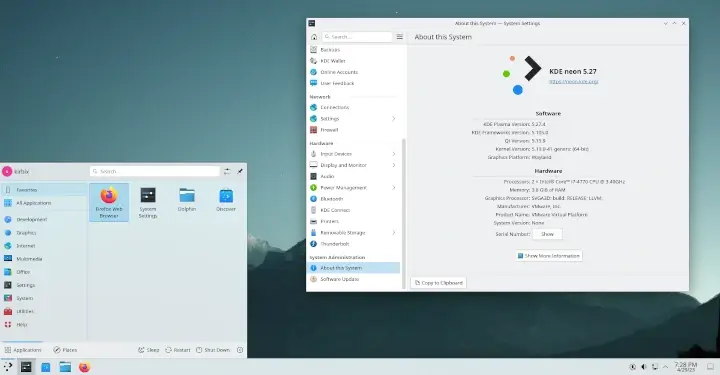Choose Internet category in application launcher
The width and height of the screenshot is (720, 375).
[44, 246]
